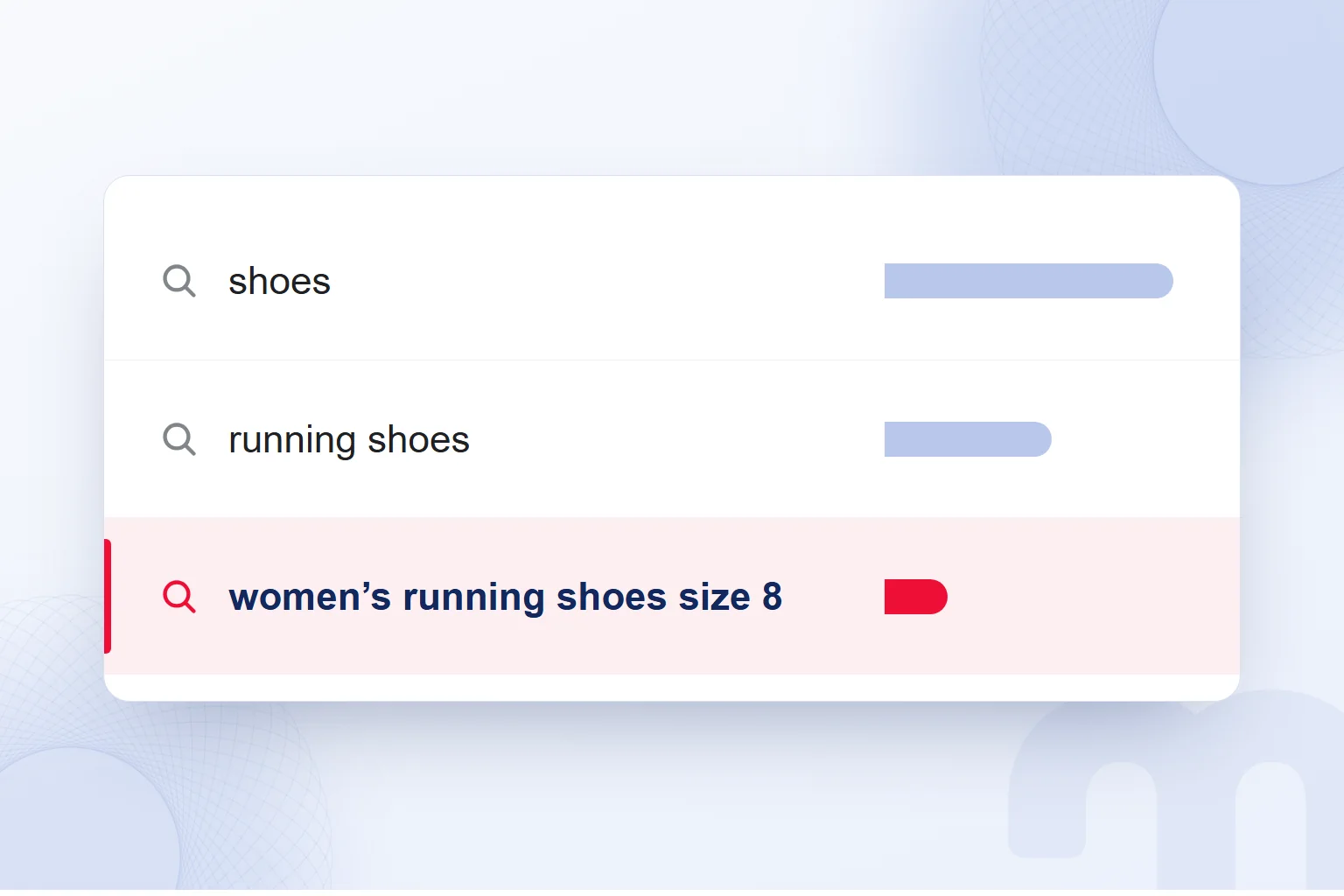Click the short red volume bar
The width and height of the screenshot is (1344, 896).
pos(916,597)
